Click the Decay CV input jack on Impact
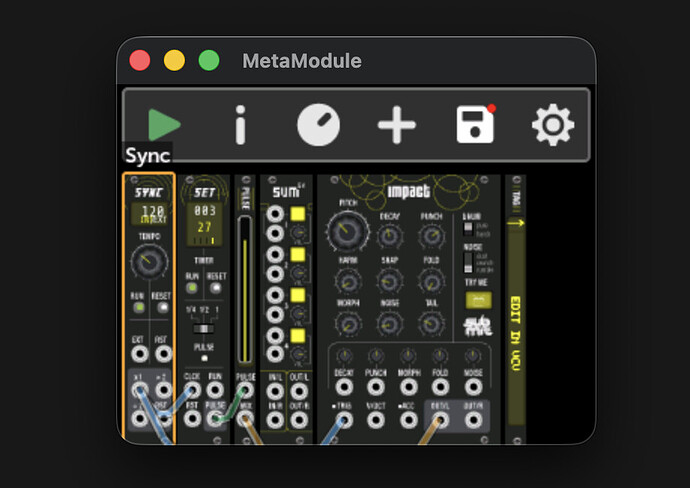Image resolution: width=690 pixels, height=488 pixels. point(344,387)
